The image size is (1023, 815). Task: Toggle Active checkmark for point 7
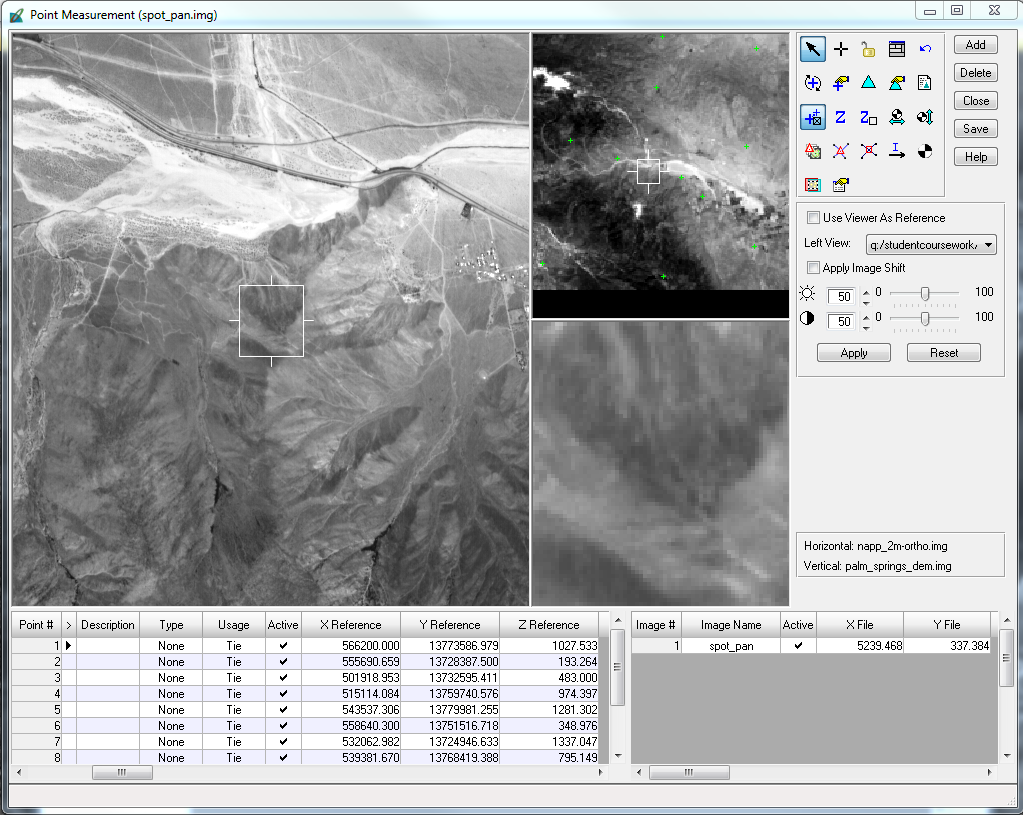pyautogui.click(x=283, y=741)
